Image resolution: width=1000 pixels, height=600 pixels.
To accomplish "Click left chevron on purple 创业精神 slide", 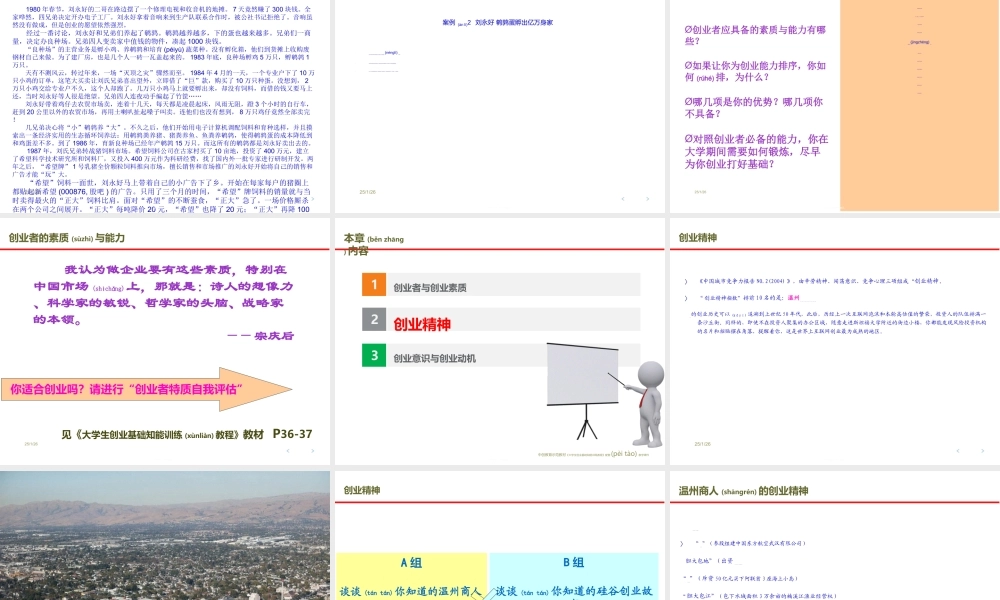I will [958, 450].
